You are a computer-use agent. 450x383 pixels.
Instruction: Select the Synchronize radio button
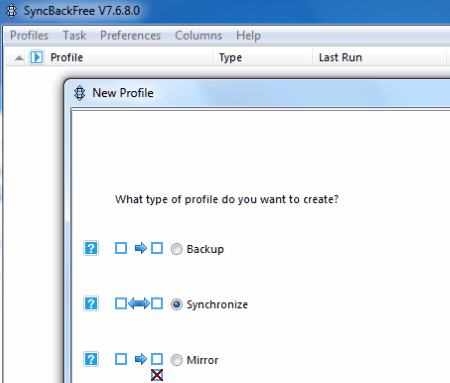point(176,304)
